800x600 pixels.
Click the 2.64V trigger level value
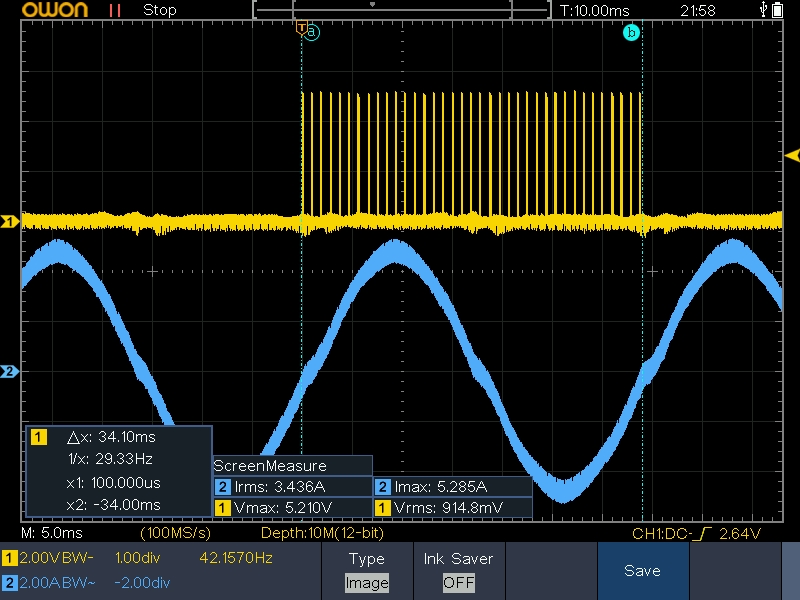point(740,534)
